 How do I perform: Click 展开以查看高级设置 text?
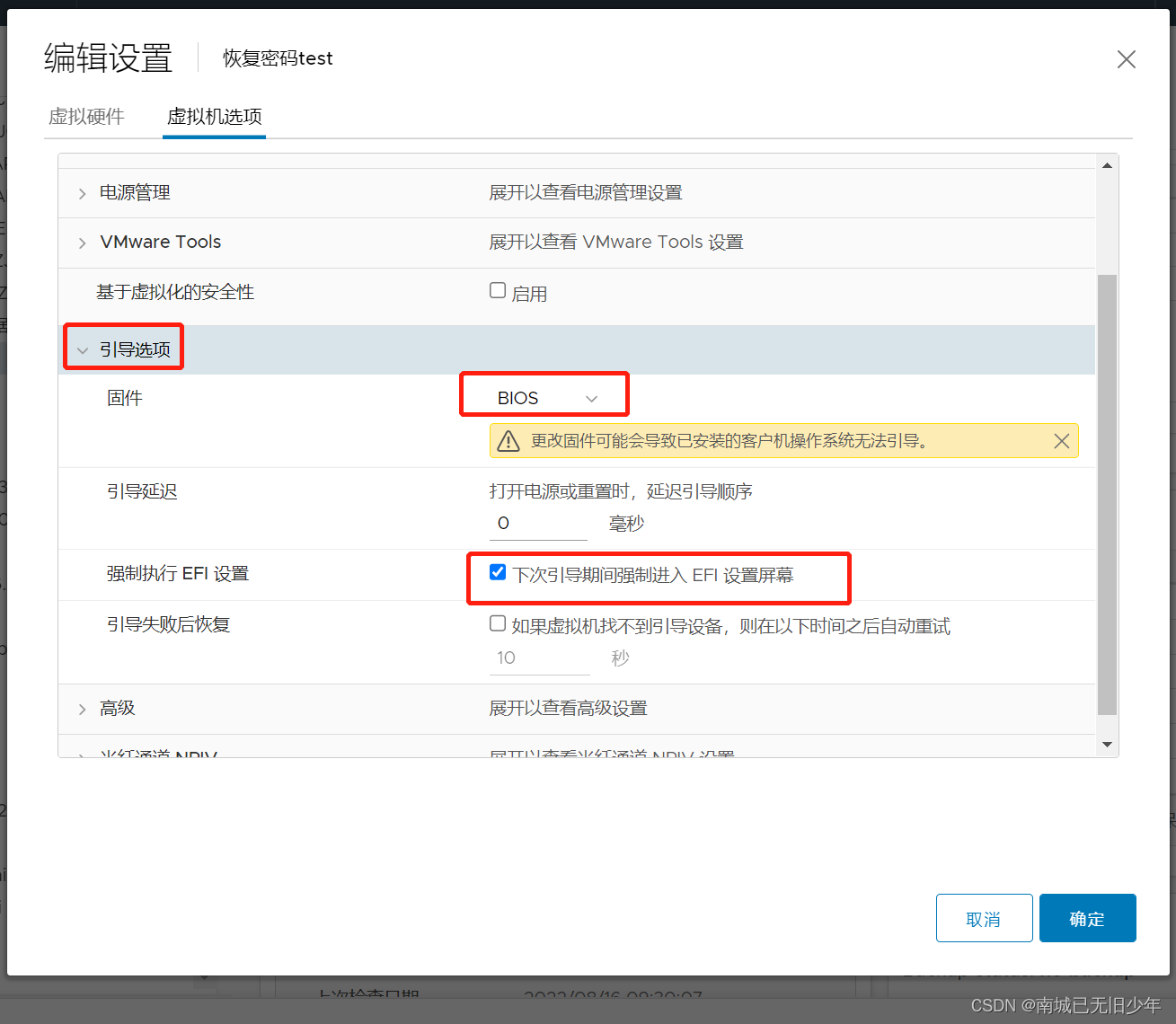tap(568, 709)
